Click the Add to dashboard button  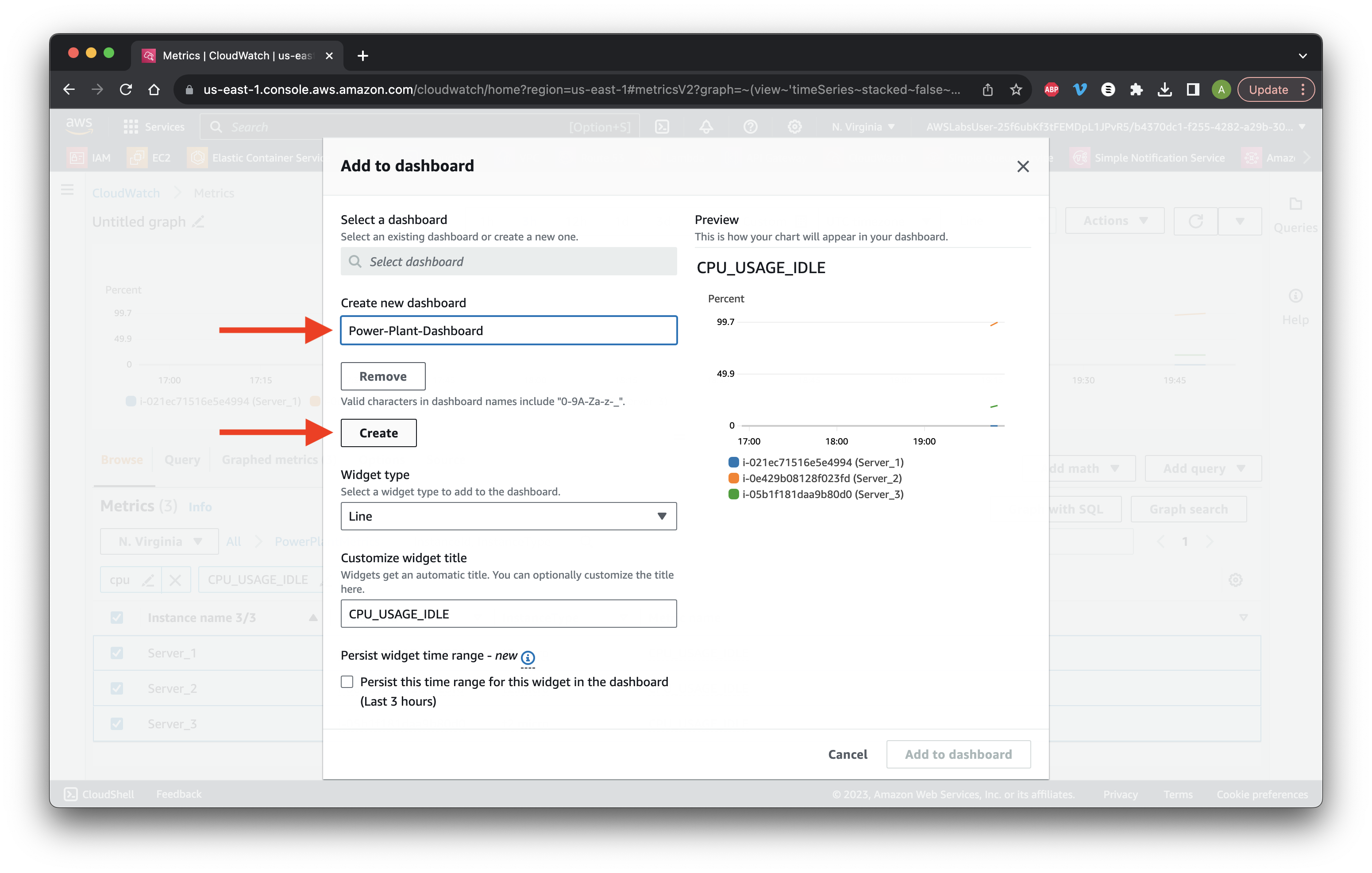click(x=958, y=754)
